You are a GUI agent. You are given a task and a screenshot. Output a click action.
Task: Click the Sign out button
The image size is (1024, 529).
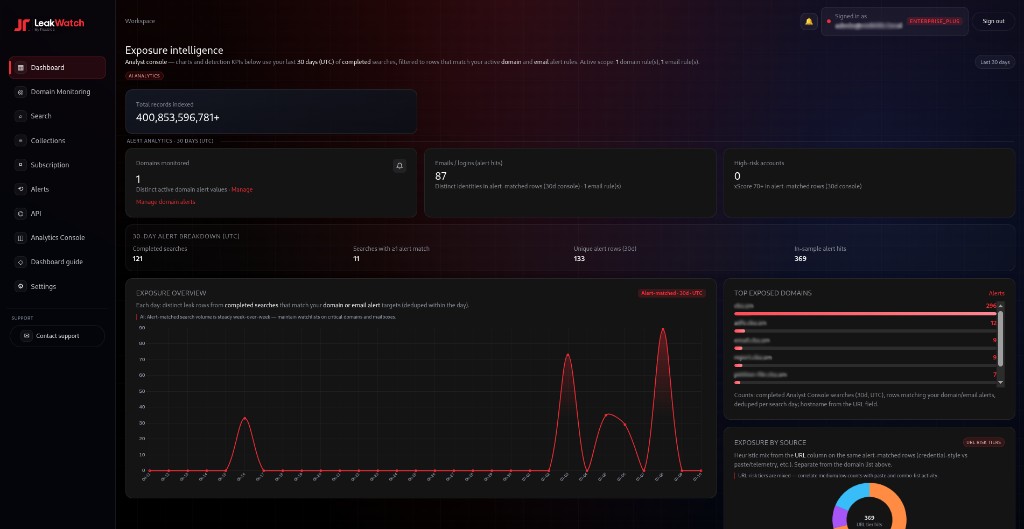[993, 22]
